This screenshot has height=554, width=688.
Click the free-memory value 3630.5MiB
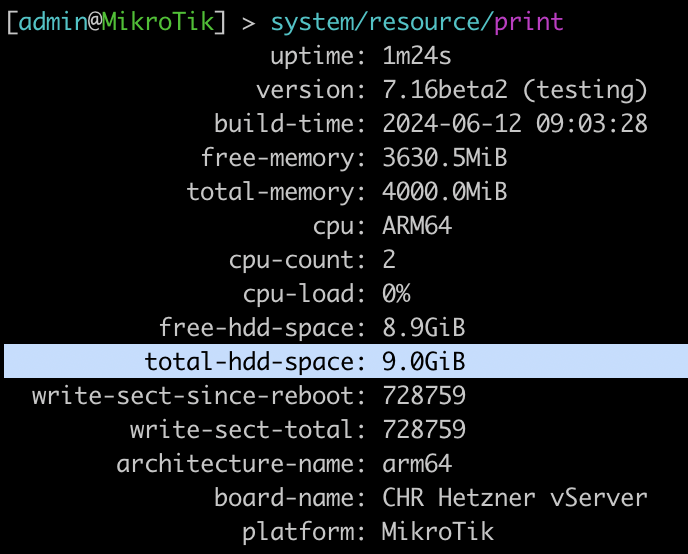(x=444, y=157)
